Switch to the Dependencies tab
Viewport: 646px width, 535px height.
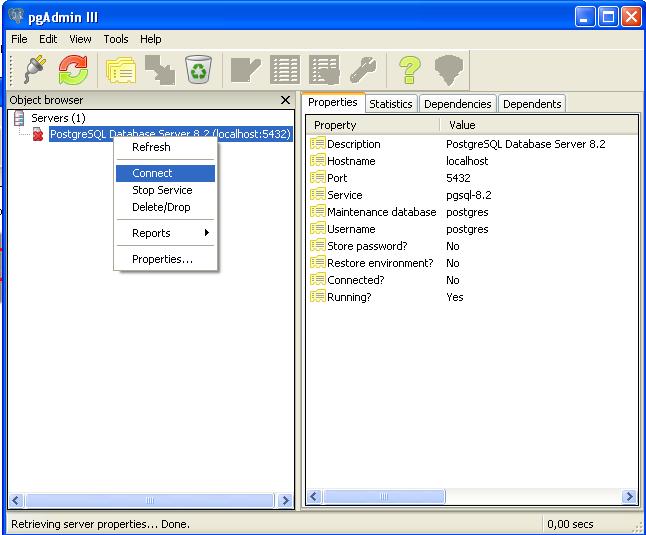pyautogui.click(x=457, y=104)
